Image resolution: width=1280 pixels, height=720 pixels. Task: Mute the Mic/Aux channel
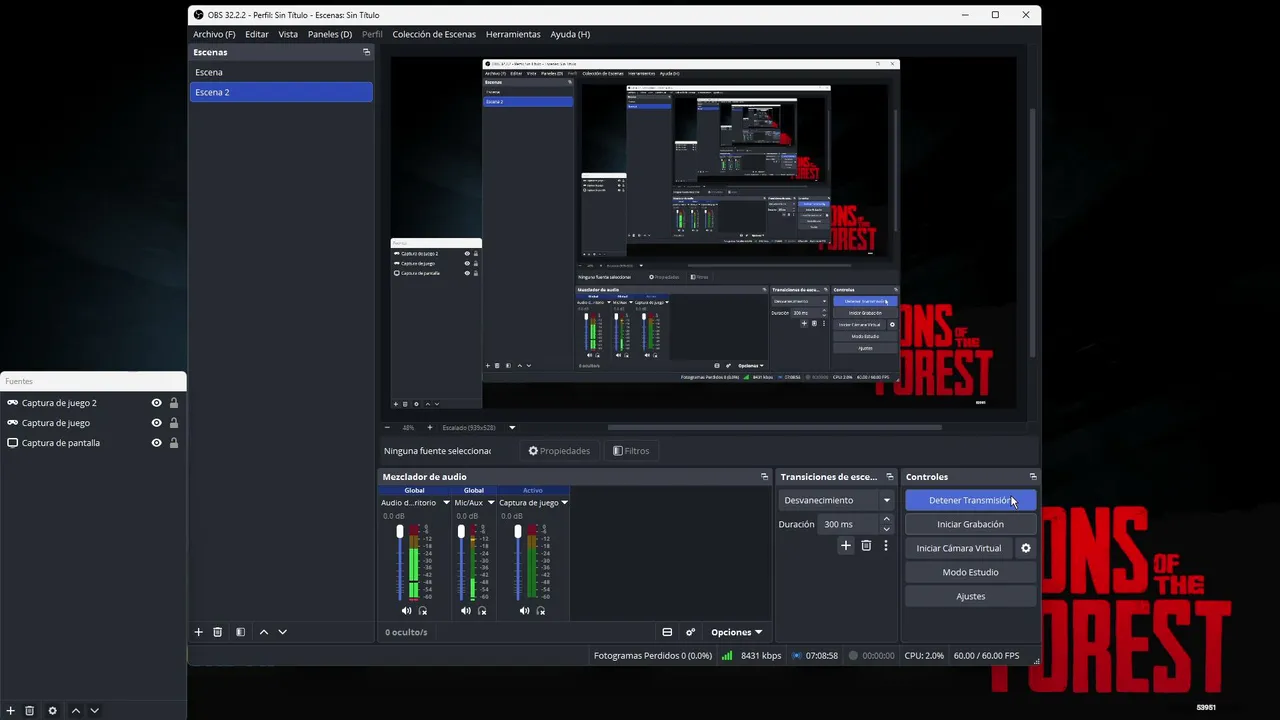(465, 611)
